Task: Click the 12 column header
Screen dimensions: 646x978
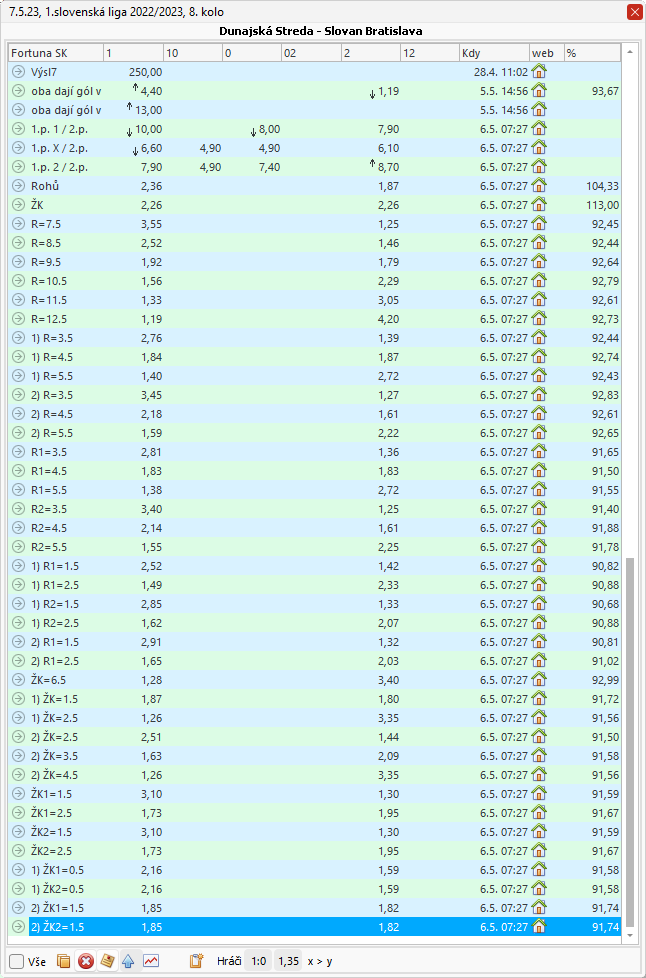Action: 429,53
